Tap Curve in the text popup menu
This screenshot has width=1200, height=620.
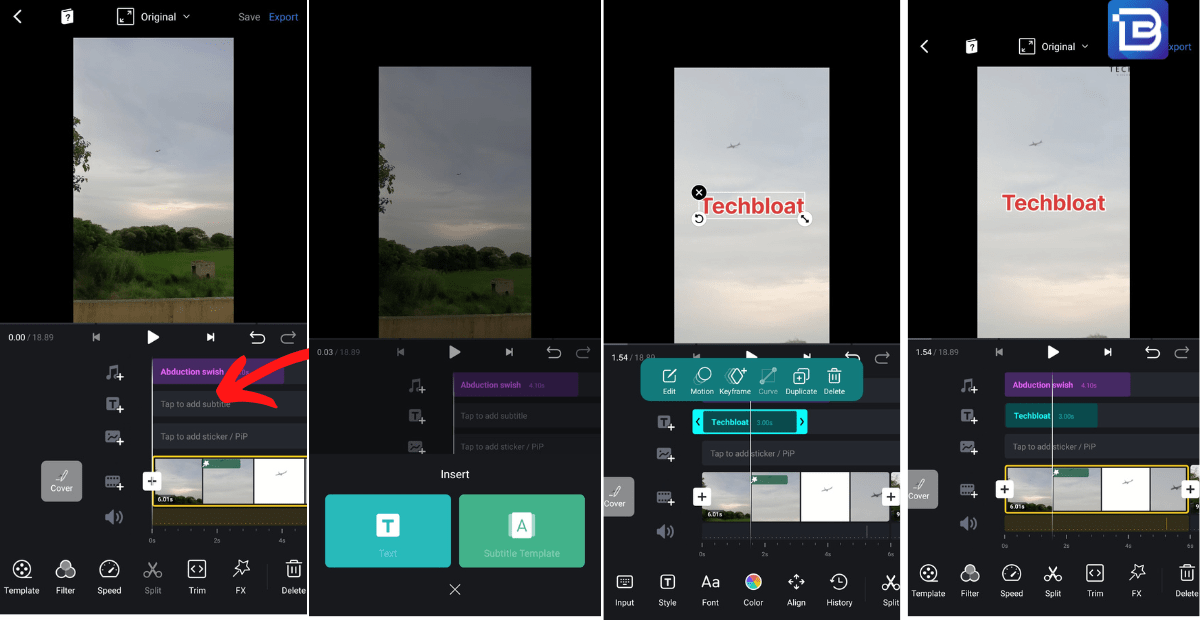[x=768, y=381]
